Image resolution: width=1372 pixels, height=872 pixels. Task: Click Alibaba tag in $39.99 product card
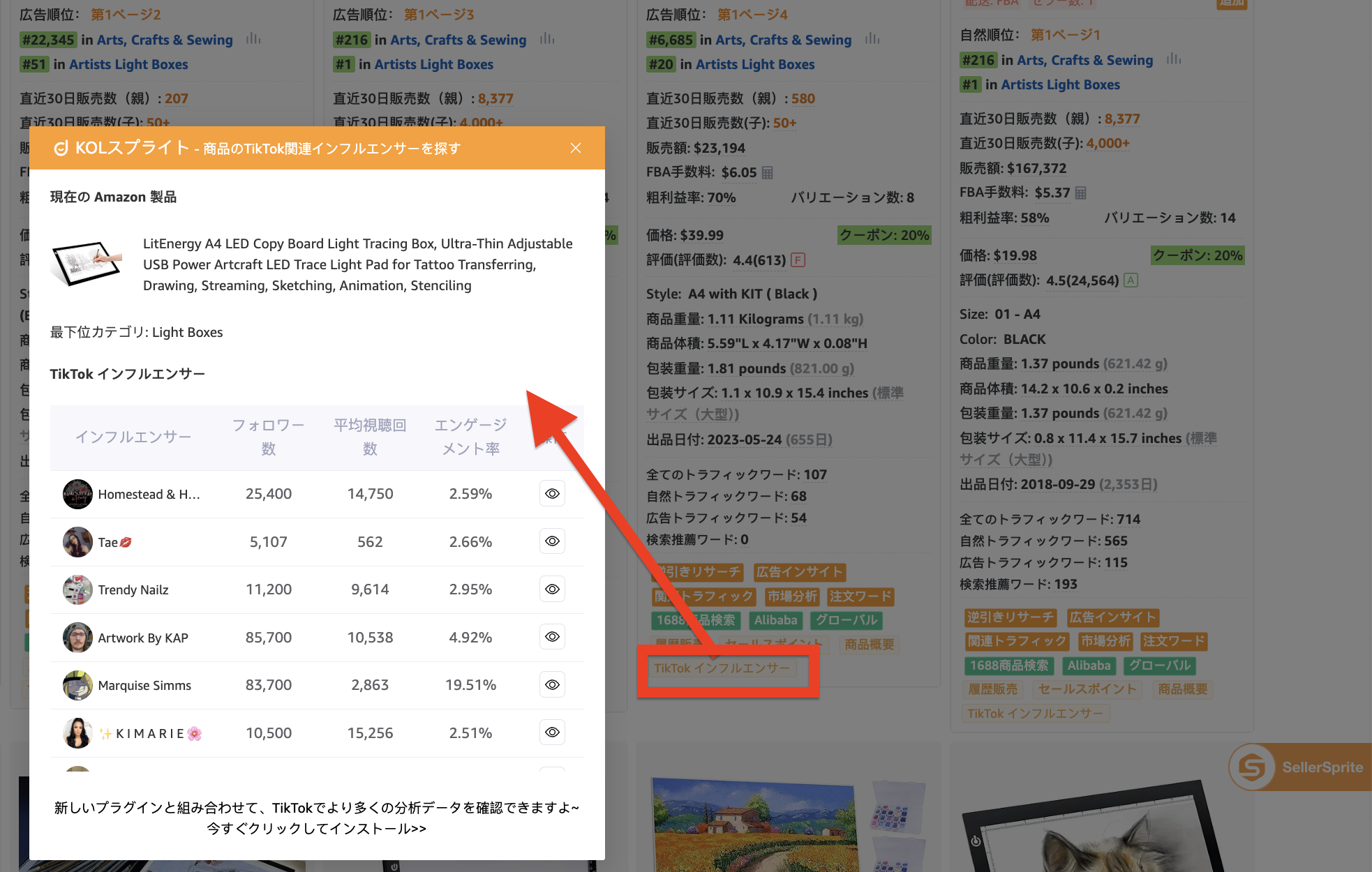coord(775,620)
